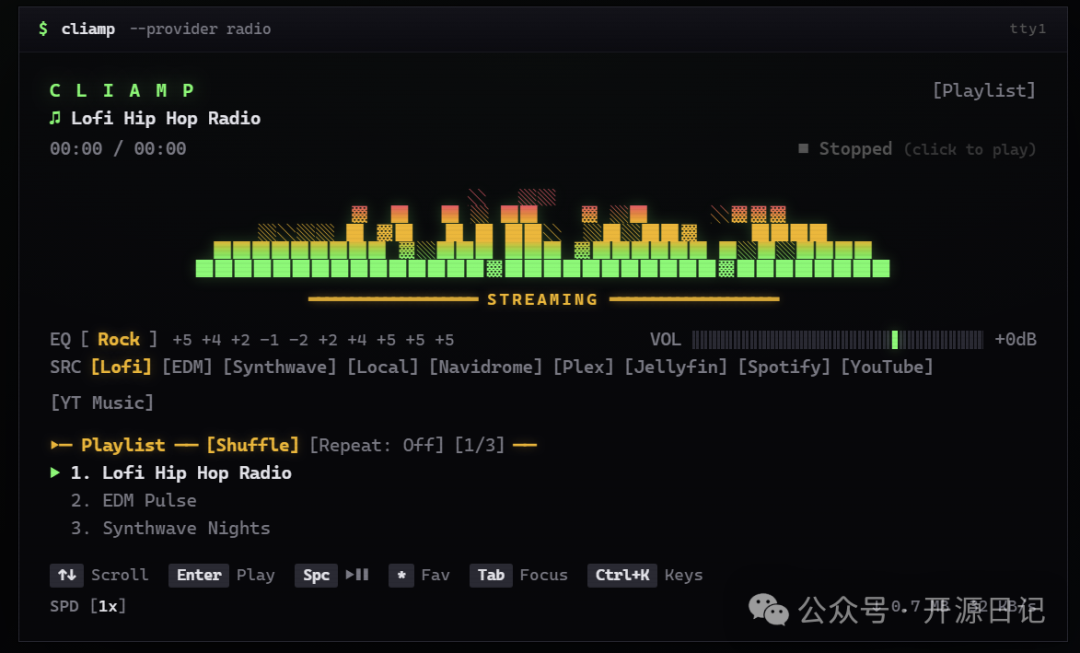The height and width of the screenshot is (653, 1080).
Task: Open the Rock EQ preset selector
Action: (x=118, y=340)
